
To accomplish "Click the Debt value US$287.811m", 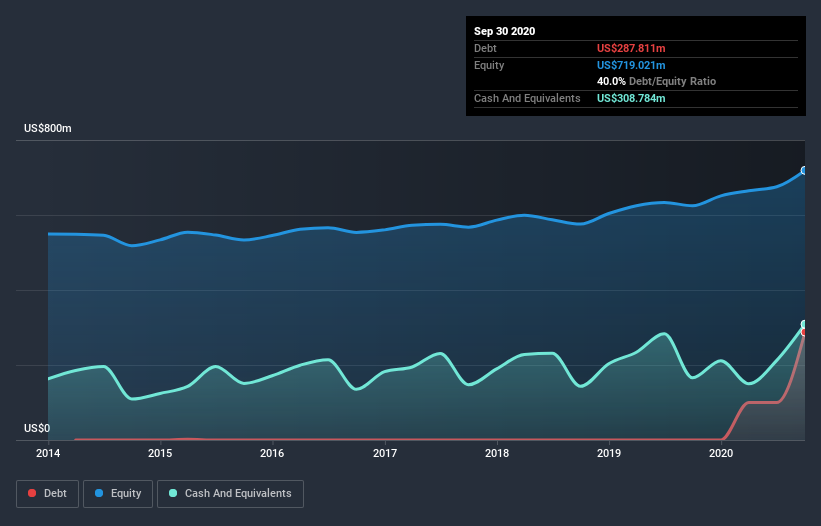I will click(631, 48).
